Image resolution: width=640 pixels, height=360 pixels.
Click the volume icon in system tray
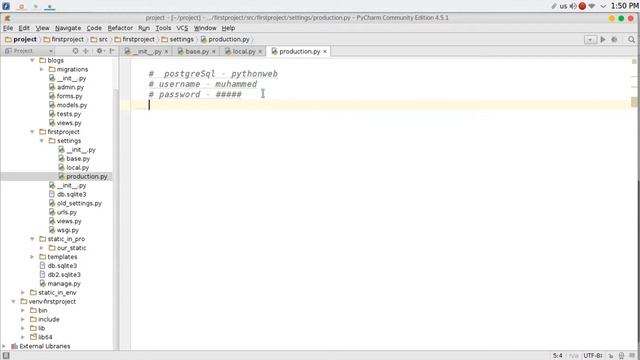[573, 6]
